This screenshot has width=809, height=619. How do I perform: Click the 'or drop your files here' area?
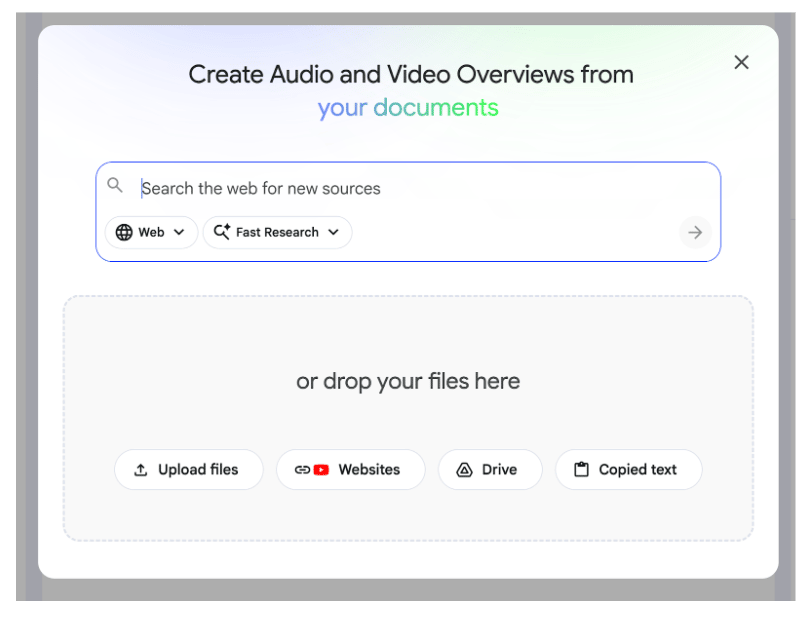tap(408, 381)
